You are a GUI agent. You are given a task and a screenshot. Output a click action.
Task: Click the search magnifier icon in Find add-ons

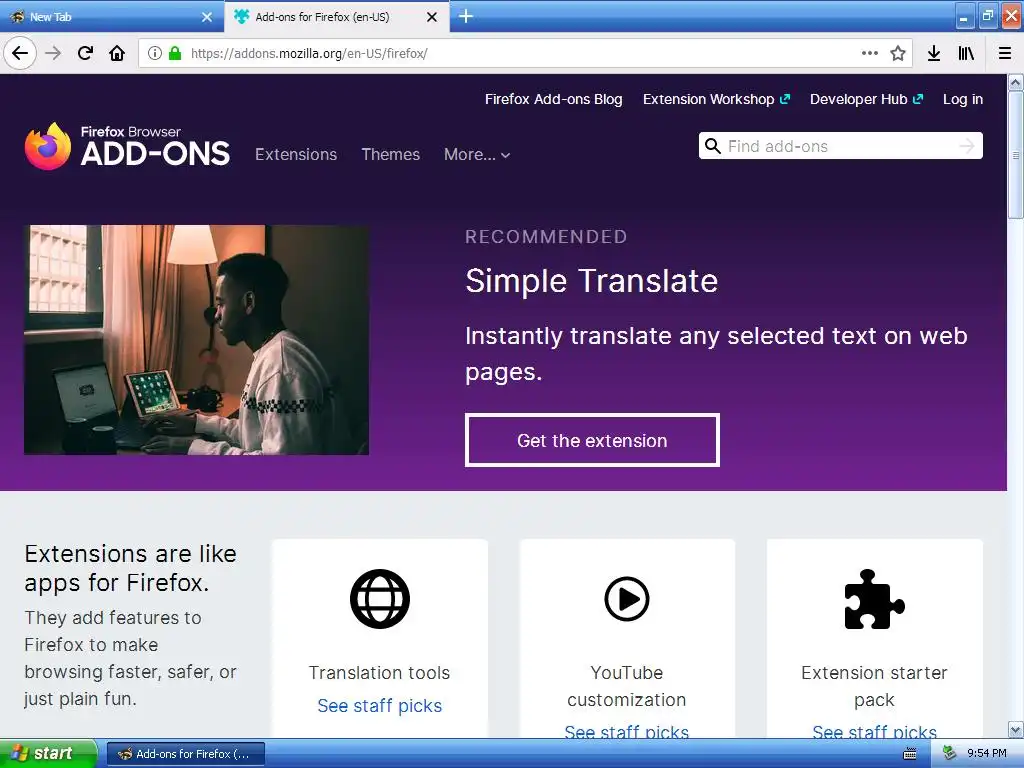713,146
